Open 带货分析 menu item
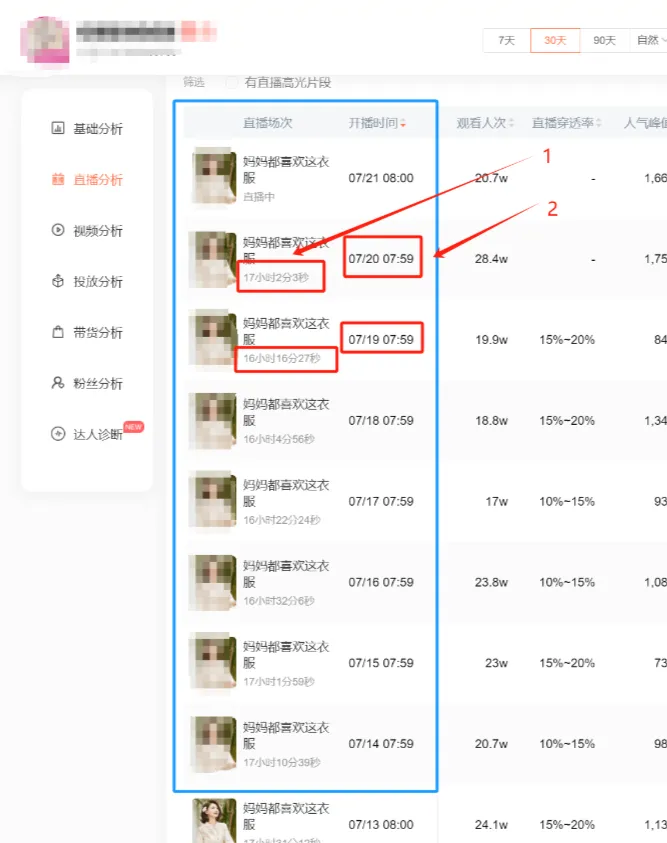 click(x=98, y=332)
